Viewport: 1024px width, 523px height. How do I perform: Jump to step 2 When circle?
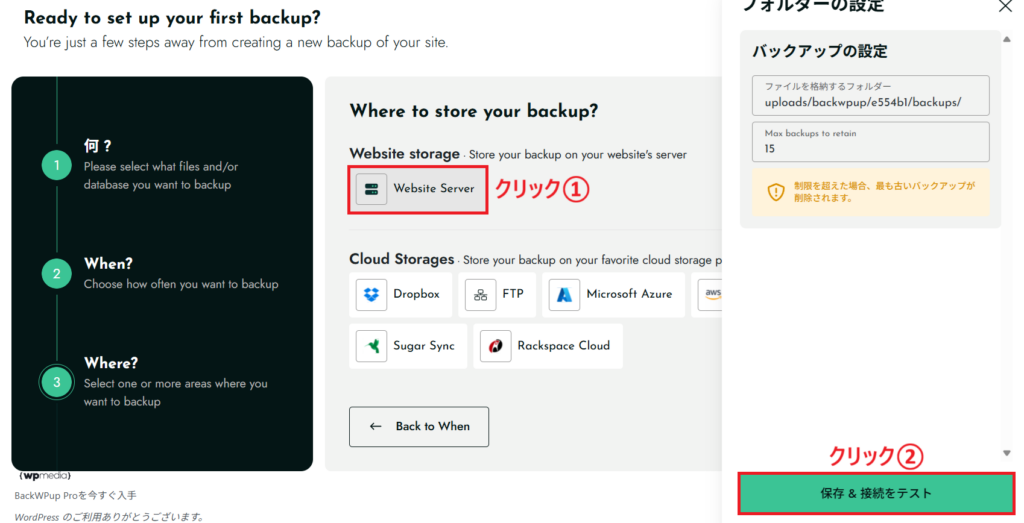pyautogui.click(x=57, y=273)
